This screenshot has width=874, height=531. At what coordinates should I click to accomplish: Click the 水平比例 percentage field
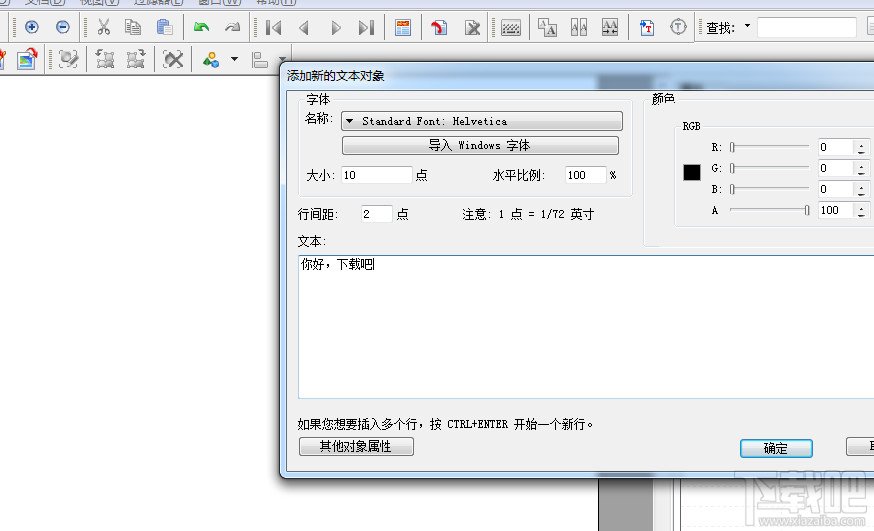point(585,175)
